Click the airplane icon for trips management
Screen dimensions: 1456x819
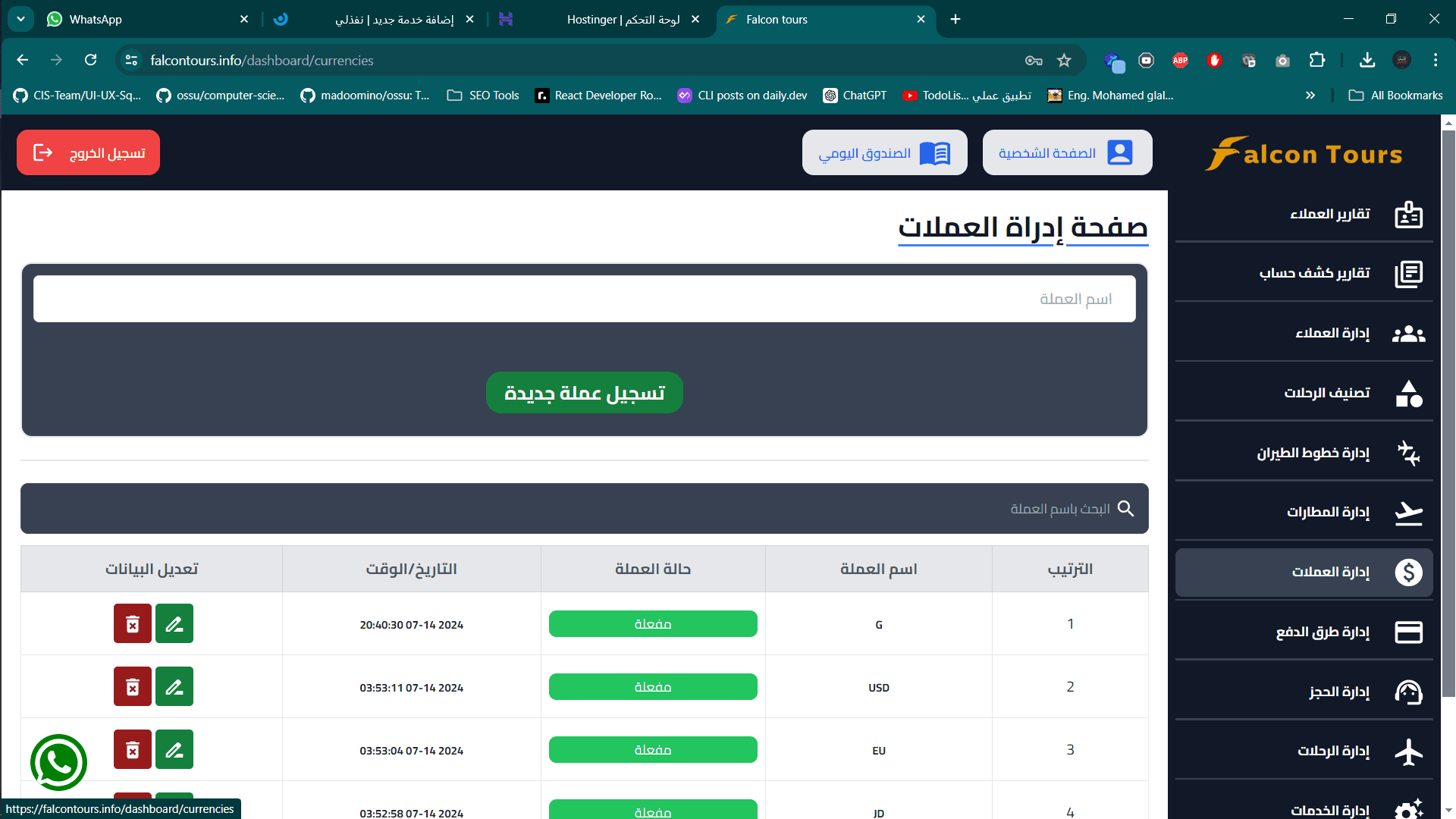coord(1408,752)
